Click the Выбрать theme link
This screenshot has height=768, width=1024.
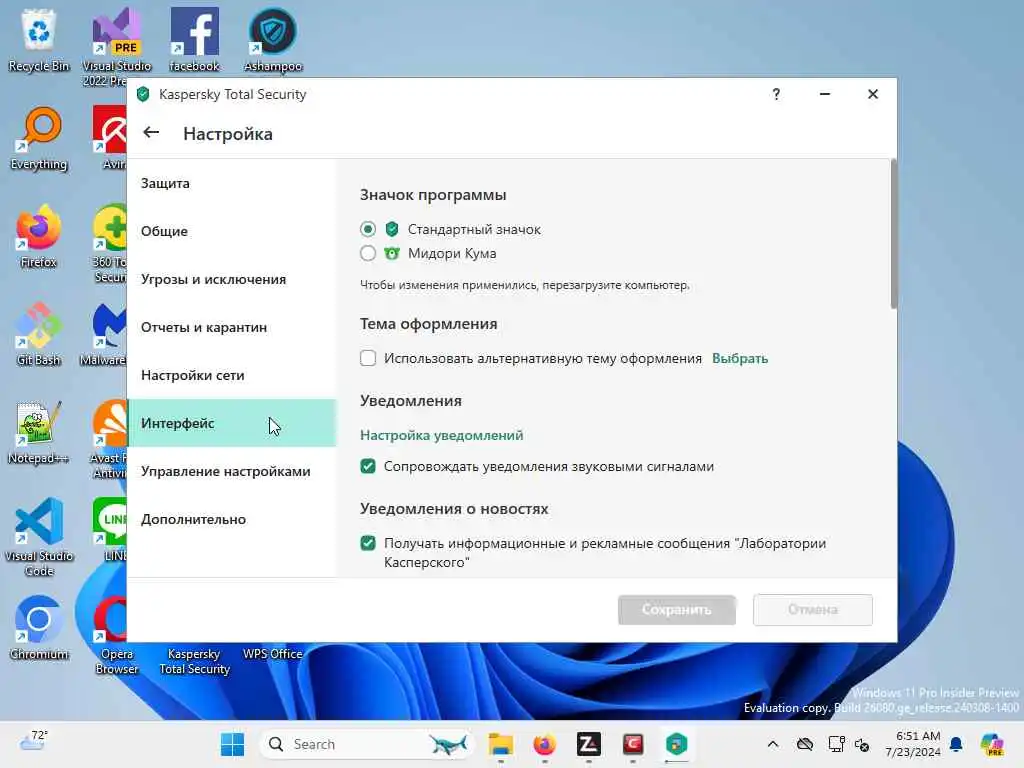(x=740, y=359)
